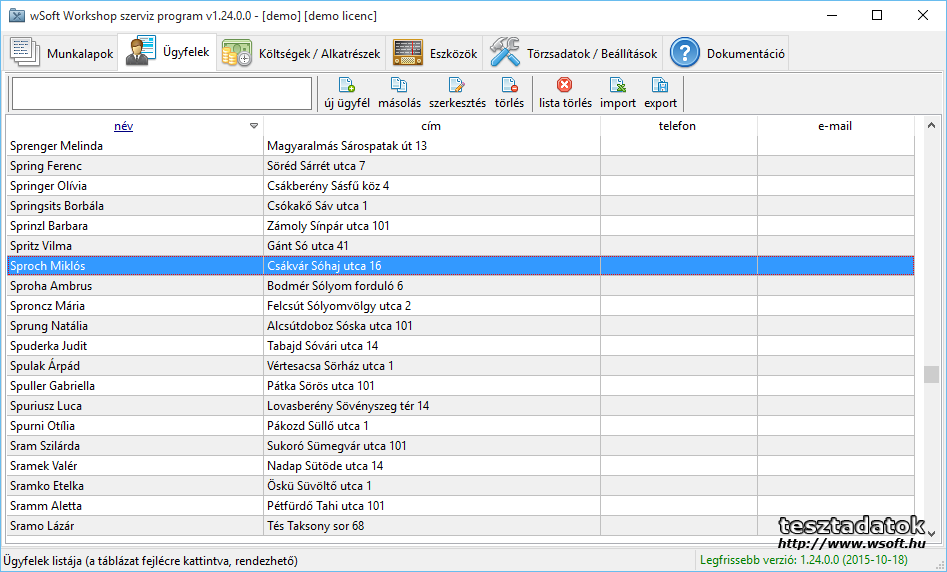
Task: Click the import icon in toolbar
Action: (x=618, y=86)
